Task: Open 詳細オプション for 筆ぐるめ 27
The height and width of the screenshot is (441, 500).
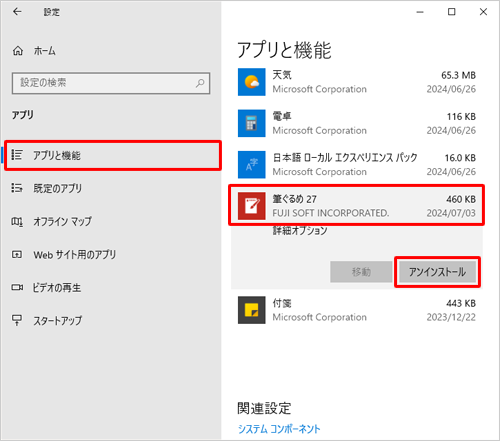Action: coord(300,230)
